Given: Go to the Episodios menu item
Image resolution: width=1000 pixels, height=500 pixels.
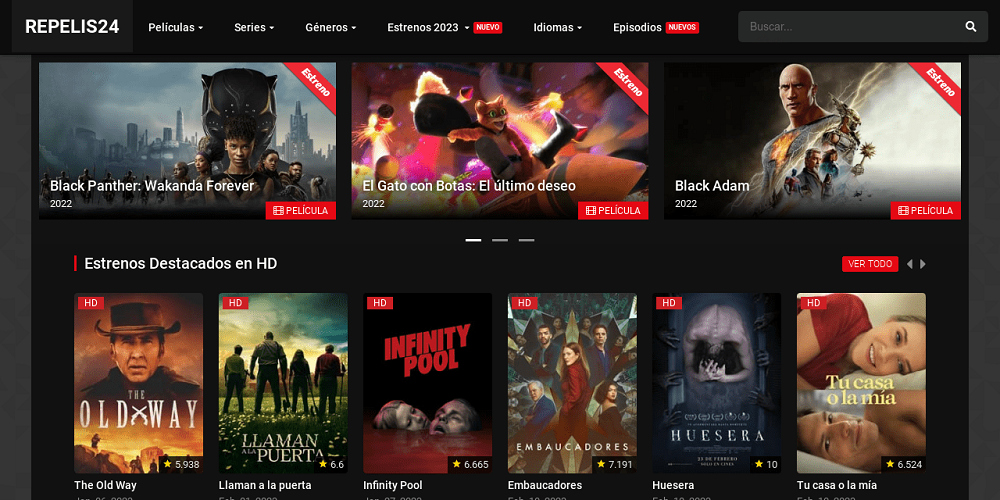Looking at the screenshot, I should coord(637,27).
